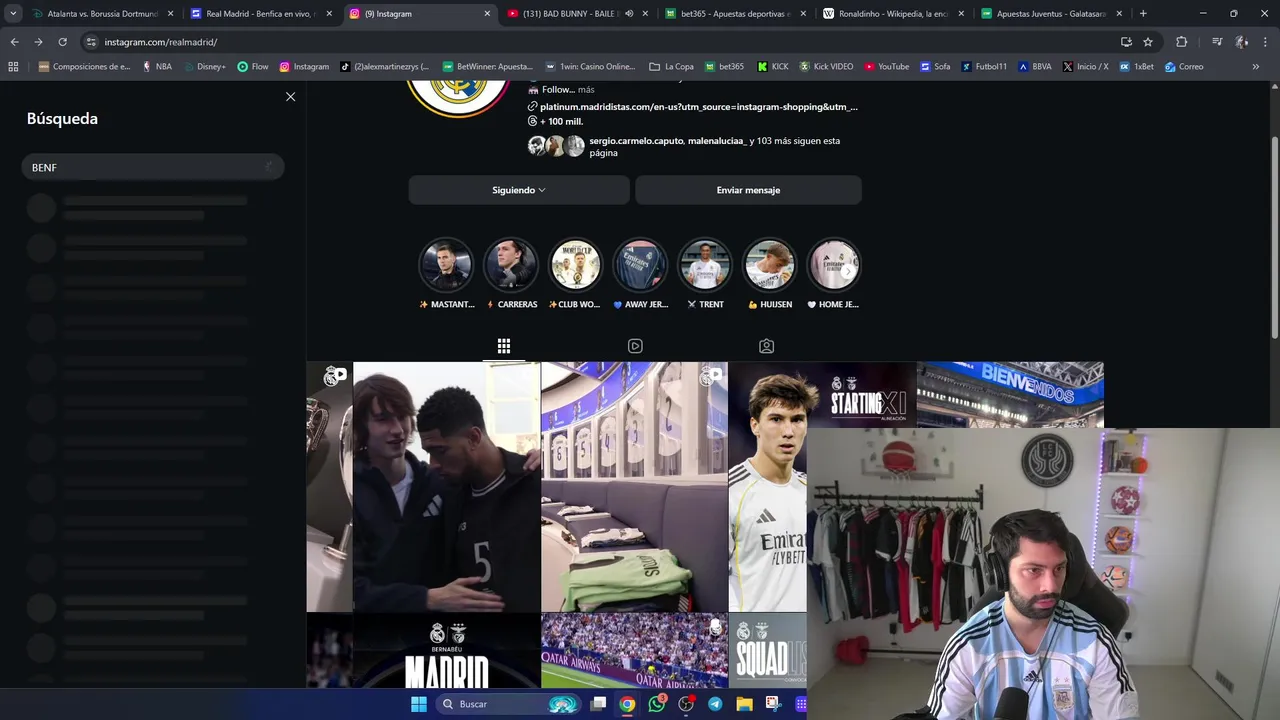The width and height of the screenshot is (1280, 720).
Task: Bookmark this page with the star icon
Action: [x=1148, y=42]
